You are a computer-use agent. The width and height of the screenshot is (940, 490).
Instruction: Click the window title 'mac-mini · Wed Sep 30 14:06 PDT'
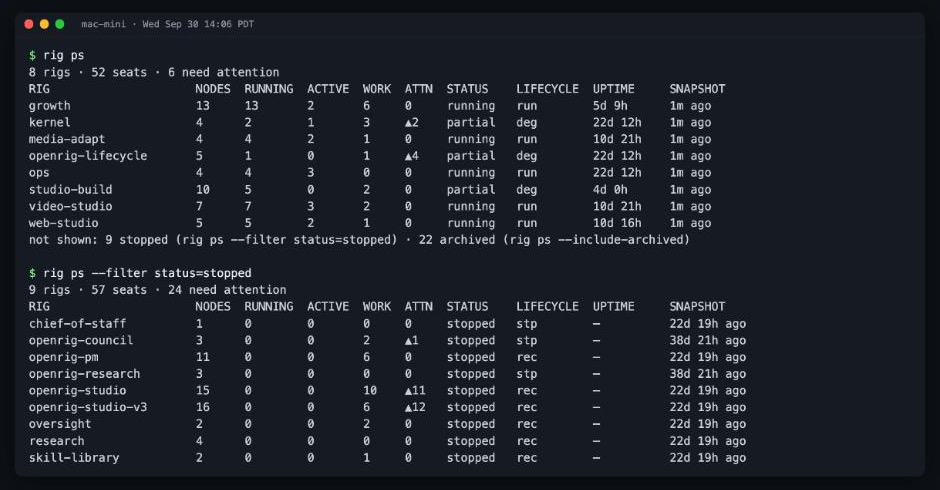[168, 24]
